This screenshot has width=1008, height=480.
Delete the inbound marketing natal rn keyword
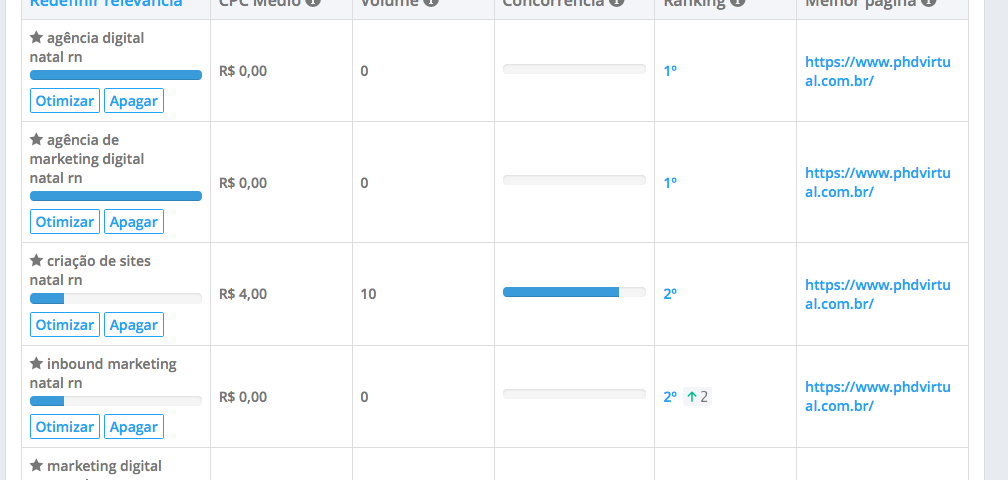pos(134,427)
